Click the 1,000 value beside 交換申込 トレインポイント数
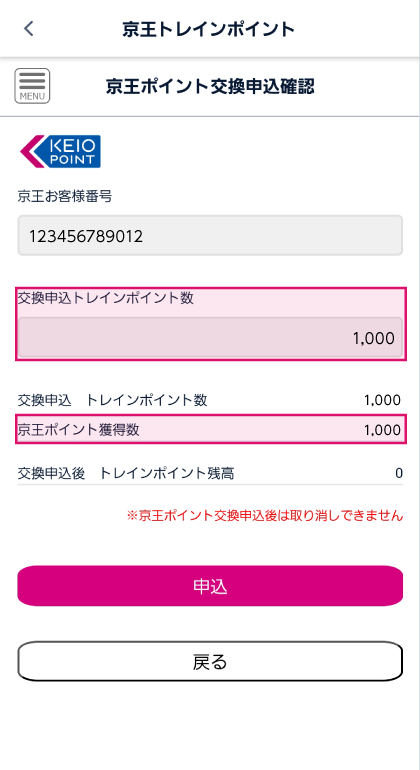This screenshot has height=770, width=420. 382,400
